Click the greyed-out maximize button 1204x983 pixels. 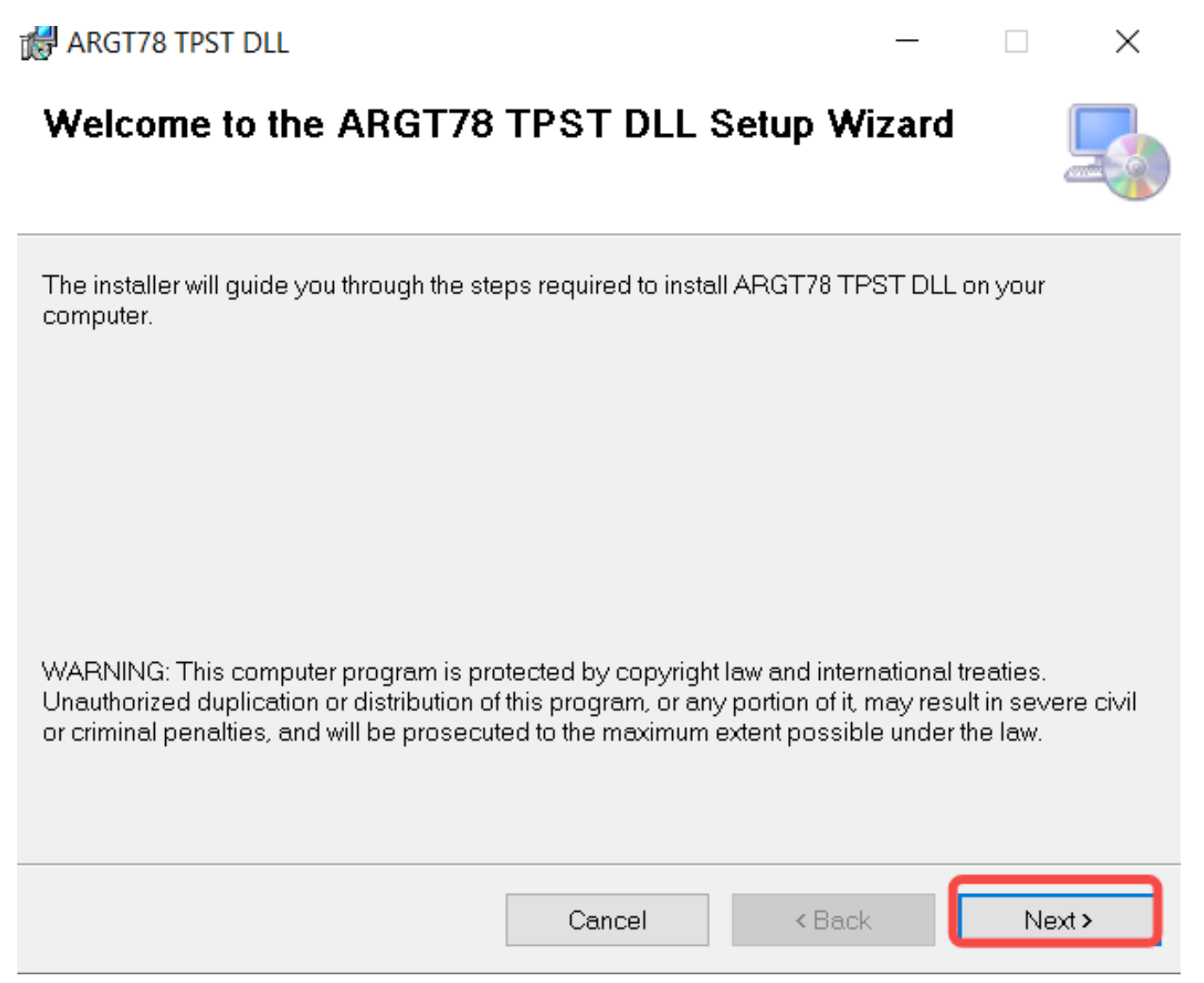point(1016,42)
